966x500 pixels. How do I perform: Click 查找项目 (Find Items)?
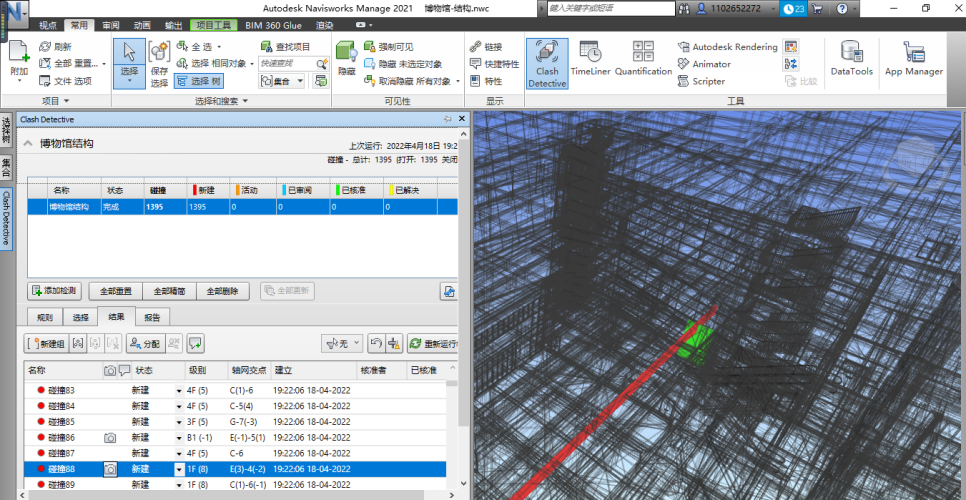(x=285, y=47)
